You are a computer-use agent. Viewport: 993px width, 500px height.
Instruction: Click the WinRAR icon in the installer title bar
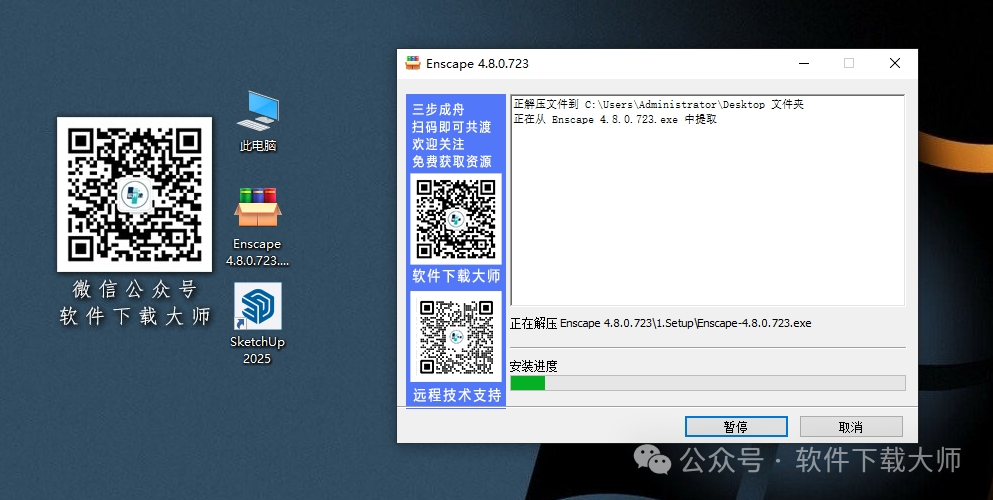pos(413,63)
